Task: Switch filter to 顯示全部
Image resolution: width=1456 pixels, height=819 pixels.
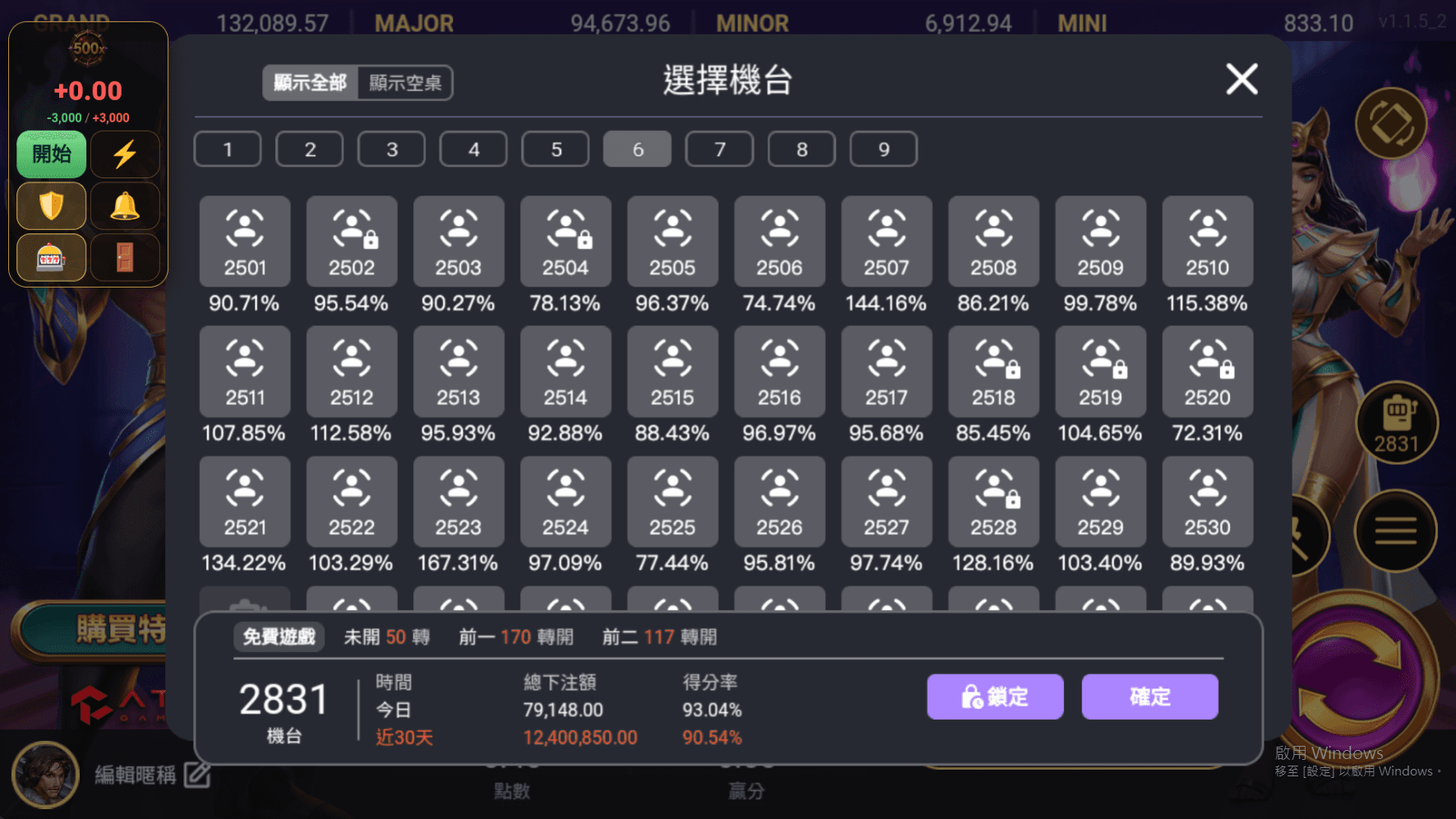Action: point(311,83)
